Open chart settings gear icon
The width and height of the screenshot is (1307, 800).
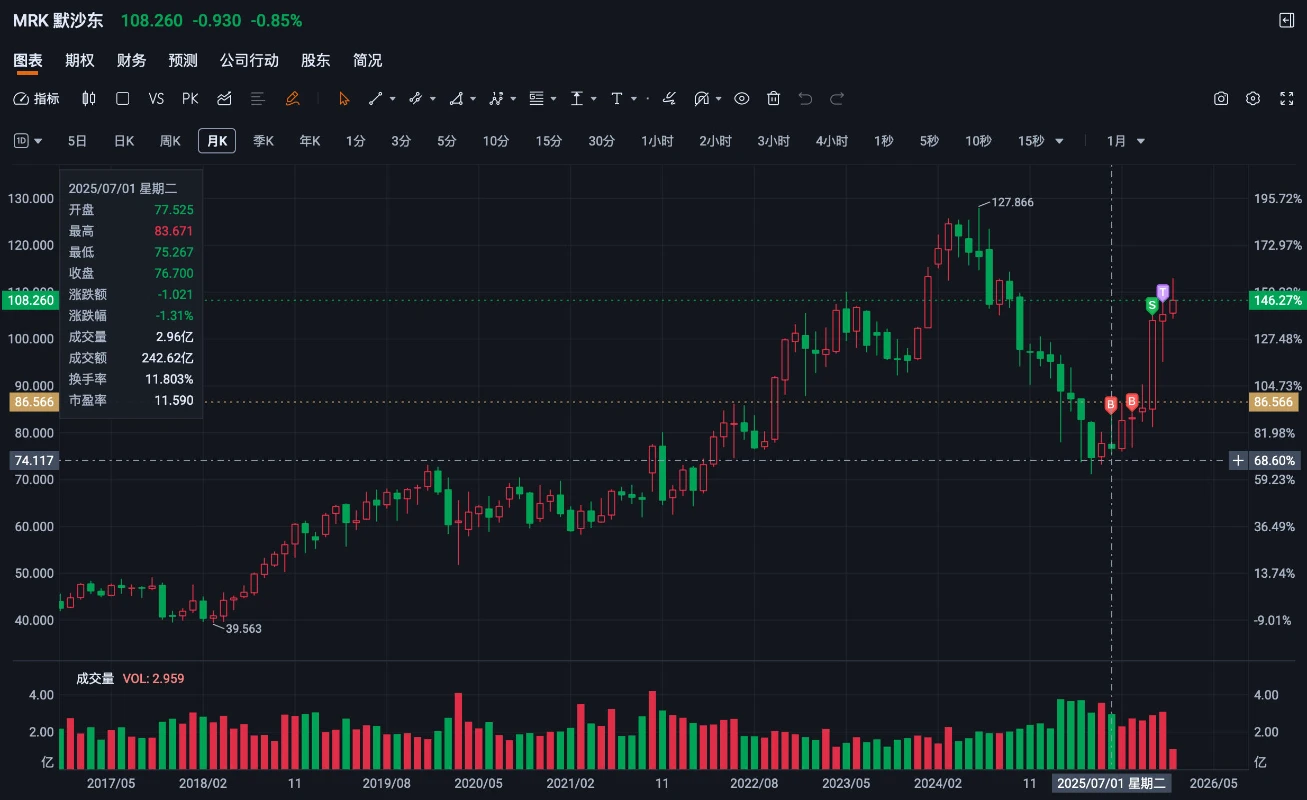click(1253, 99)
